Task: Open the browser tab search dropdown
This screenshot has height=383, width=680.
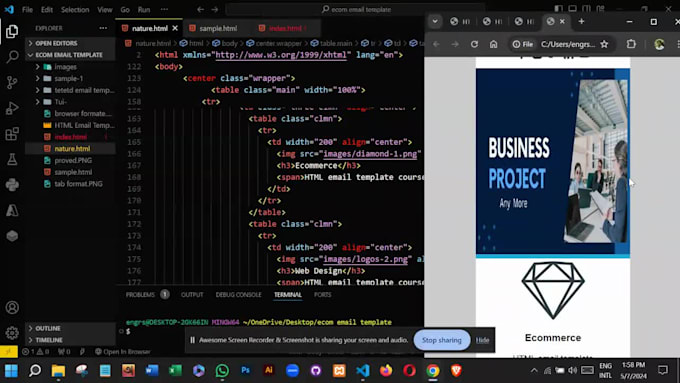Action: point(435,21)
